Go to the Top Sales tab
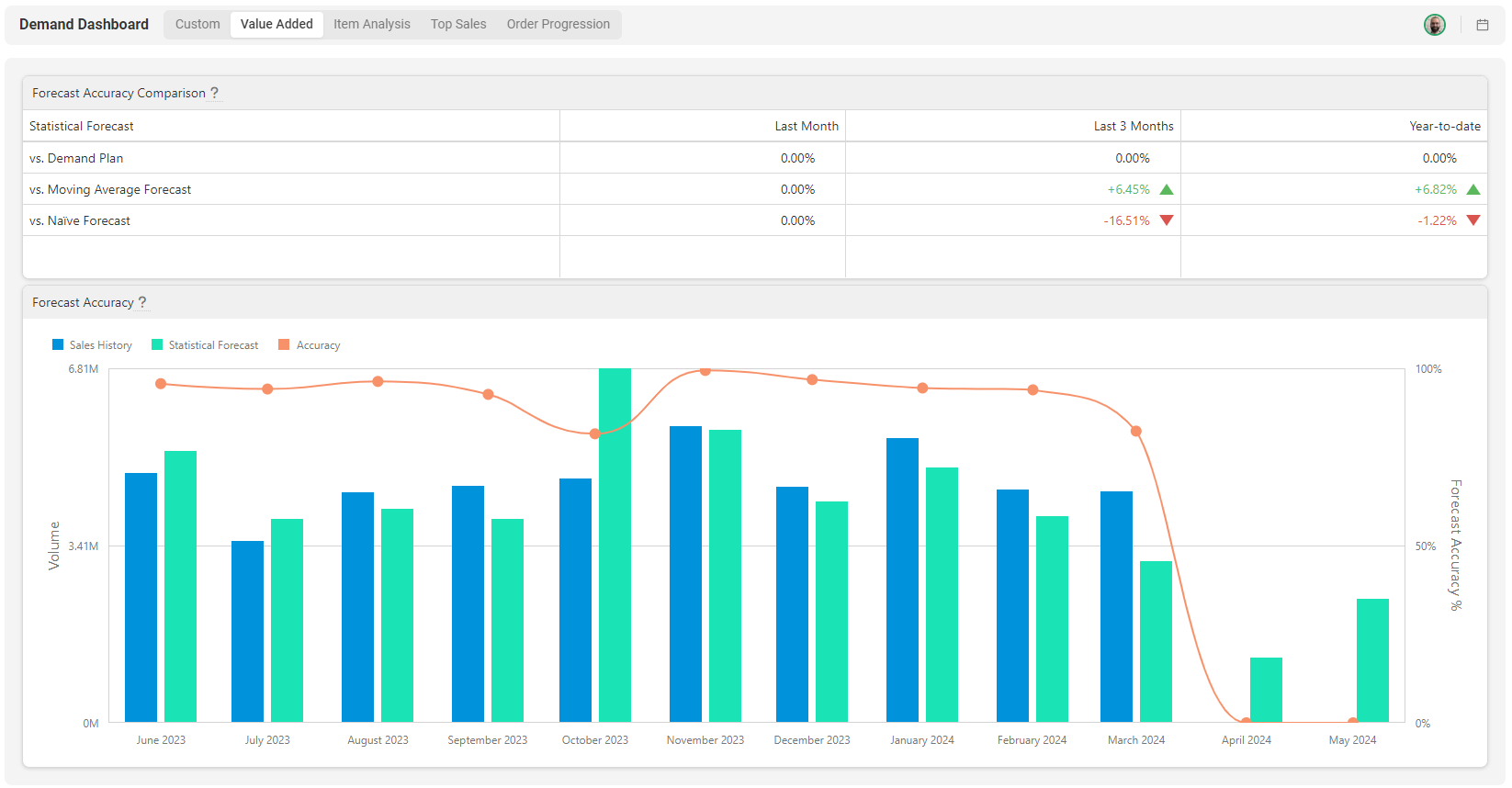 point(458,24)
